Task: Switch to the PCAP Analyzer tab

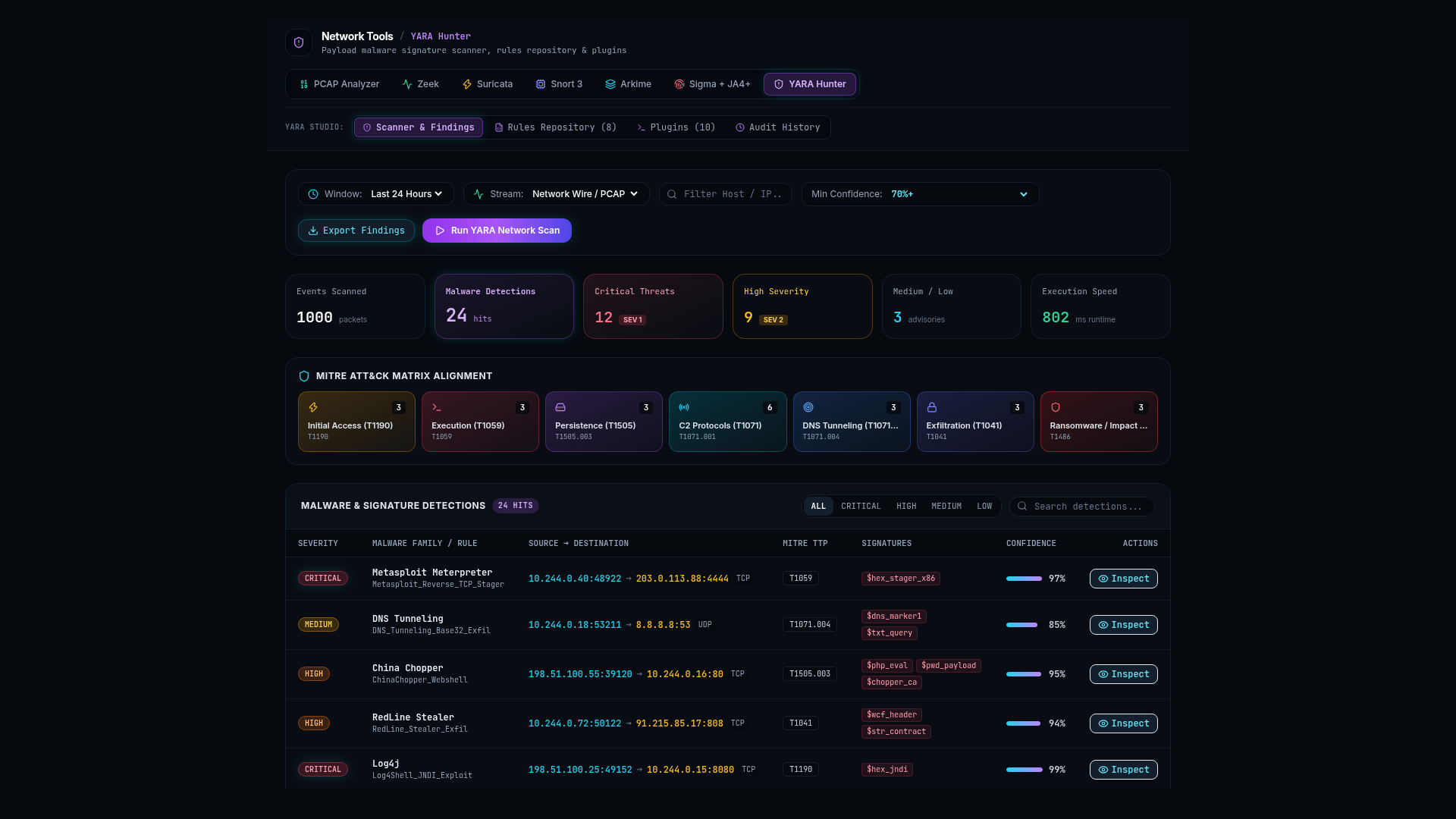Action: point(340,84)
